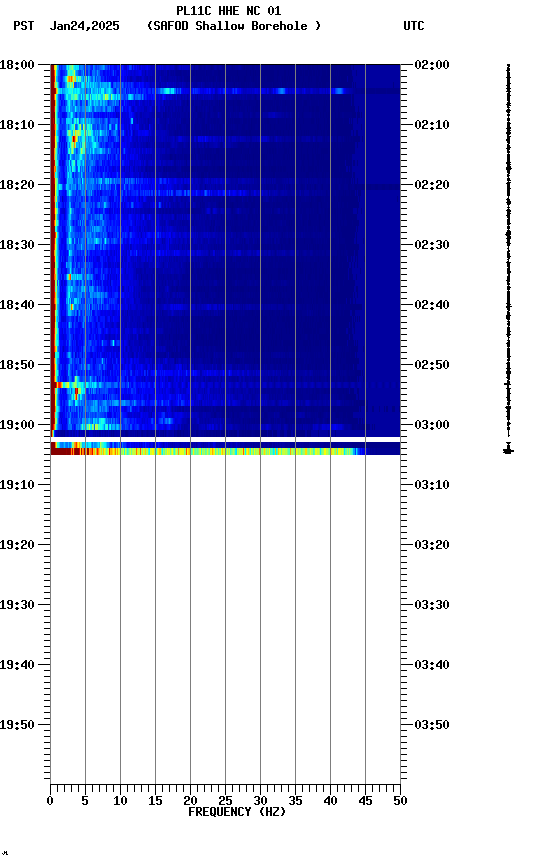
Task: Click the 18:20 PST time label
Action: click(x=17, y=185)
